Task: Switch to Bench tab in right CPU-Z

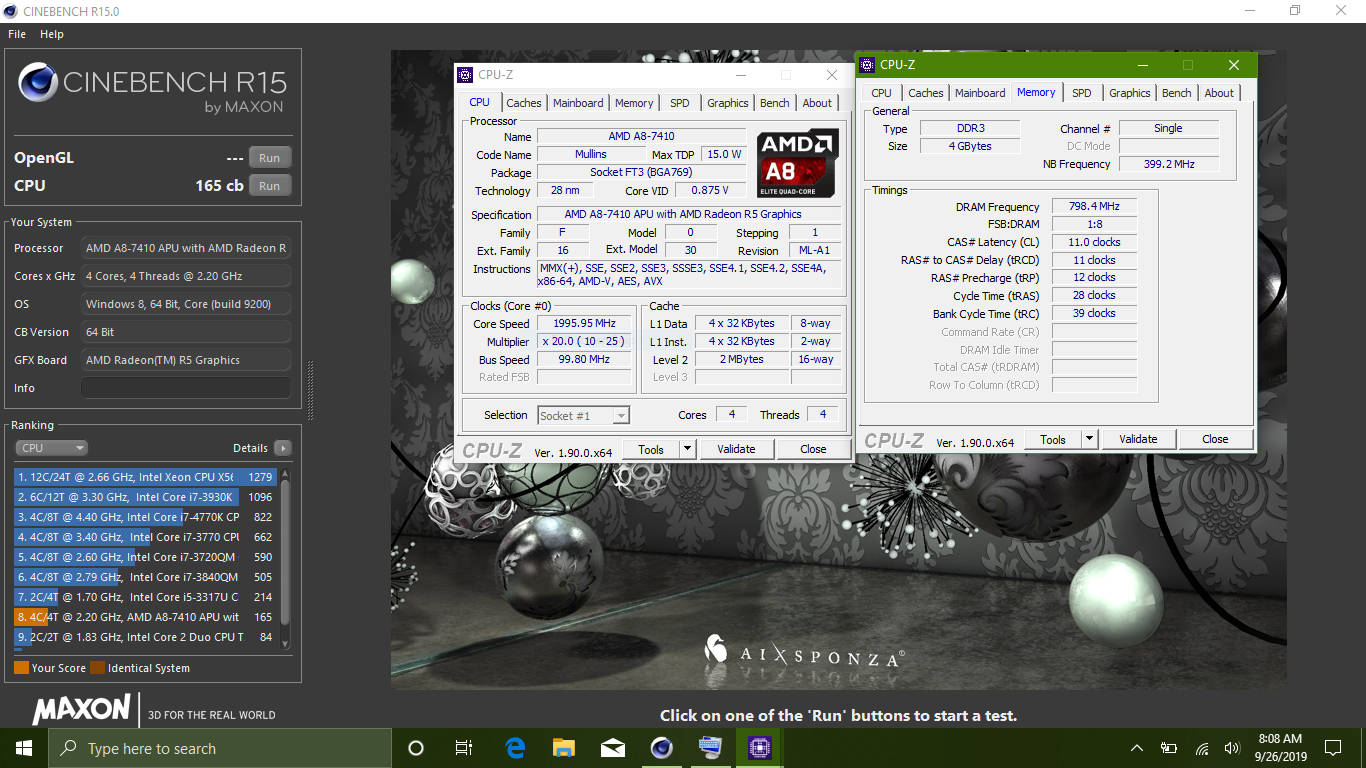Action: click(1177, 93)
